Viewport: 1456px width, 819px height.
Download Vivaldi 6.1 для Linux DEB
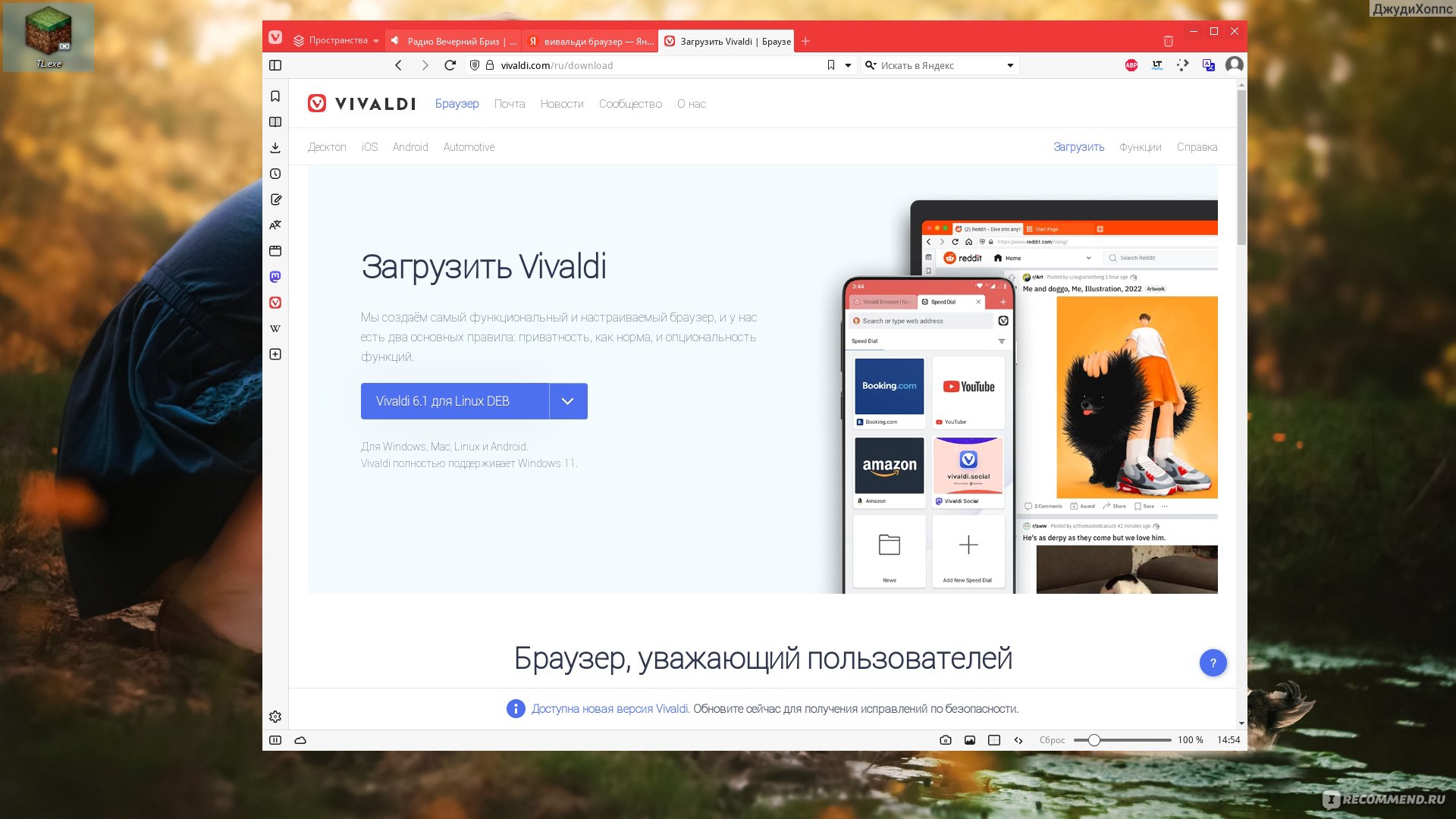[455, 401]
